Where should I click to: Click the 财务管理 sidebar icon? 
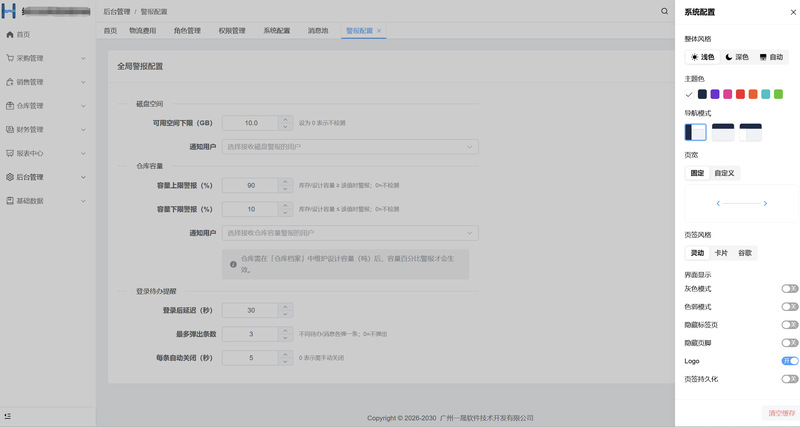pyautogui.click(x=10, y=130)
